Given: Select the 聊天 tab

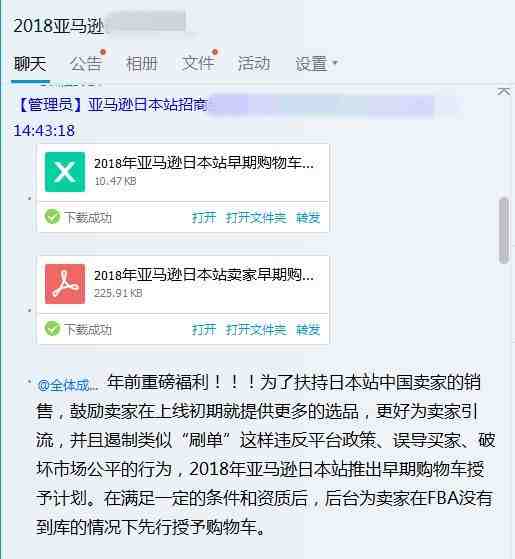Looking at the screenshot, I should point(30,64).
